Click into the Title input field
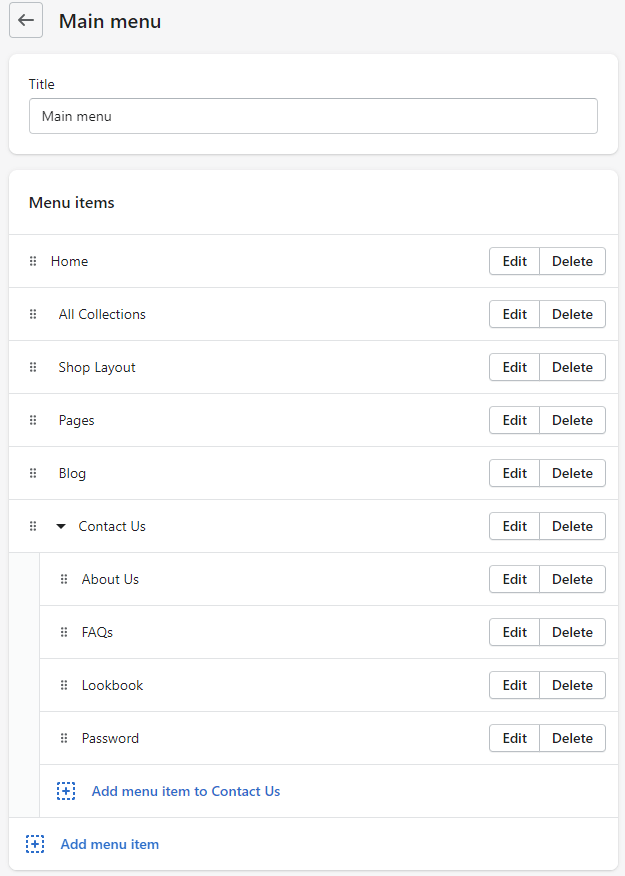This screenshot has width=625, height=876. coord(313,116)
